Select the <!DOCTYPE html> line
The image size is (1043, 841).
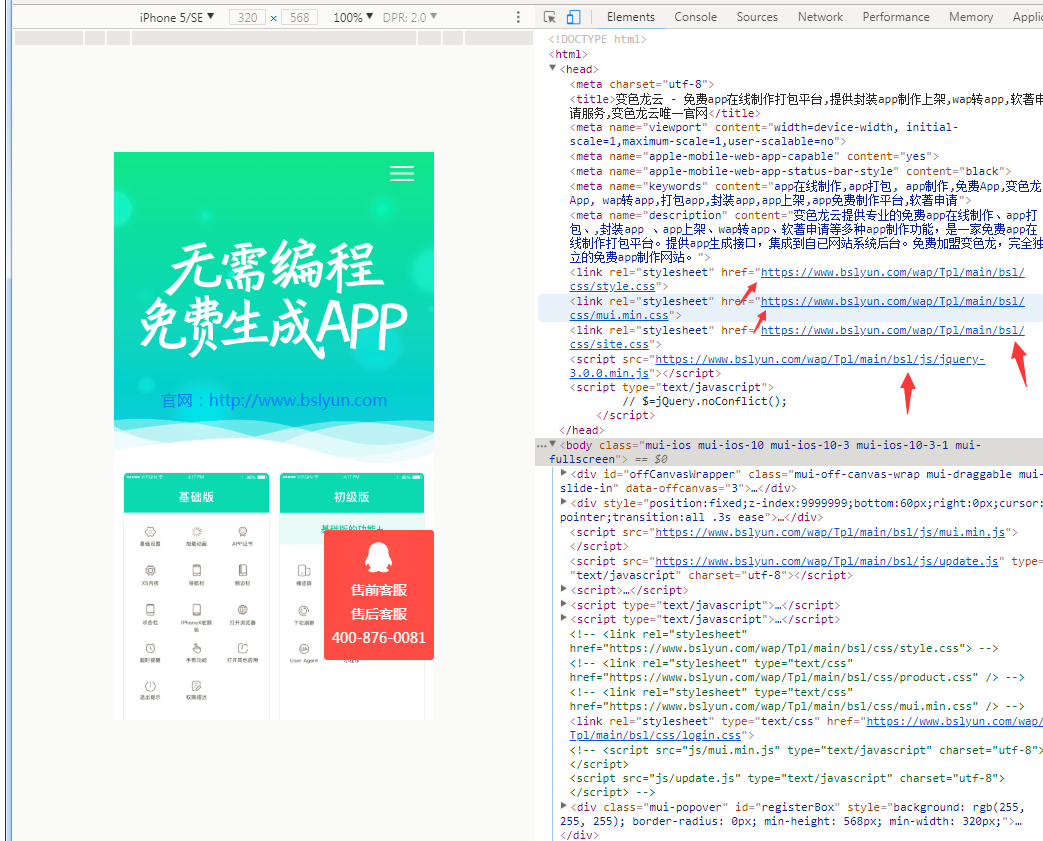coord(597,39)
